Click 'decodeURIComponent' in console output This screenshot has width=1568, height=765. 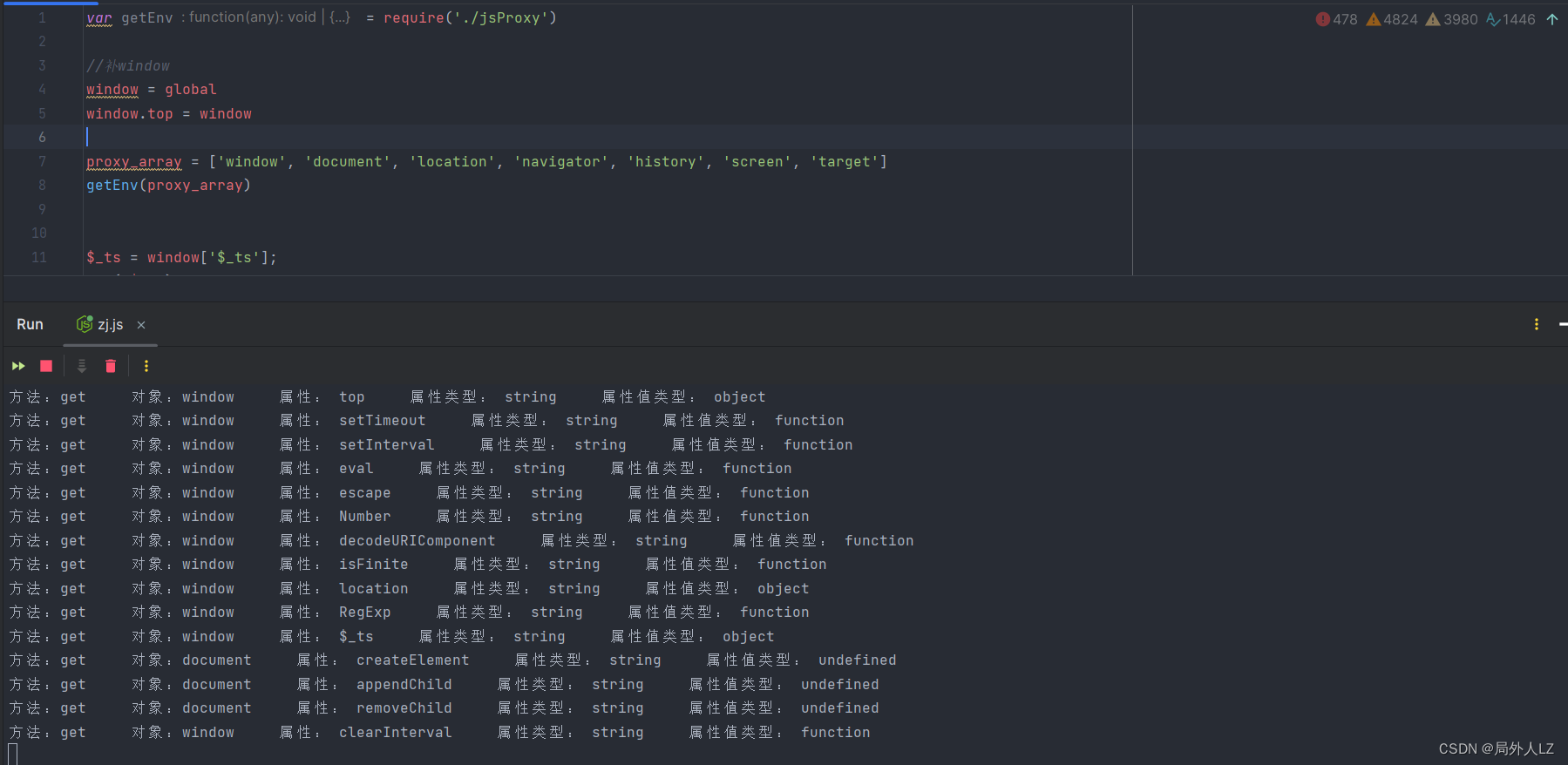[x=417, y=541]
